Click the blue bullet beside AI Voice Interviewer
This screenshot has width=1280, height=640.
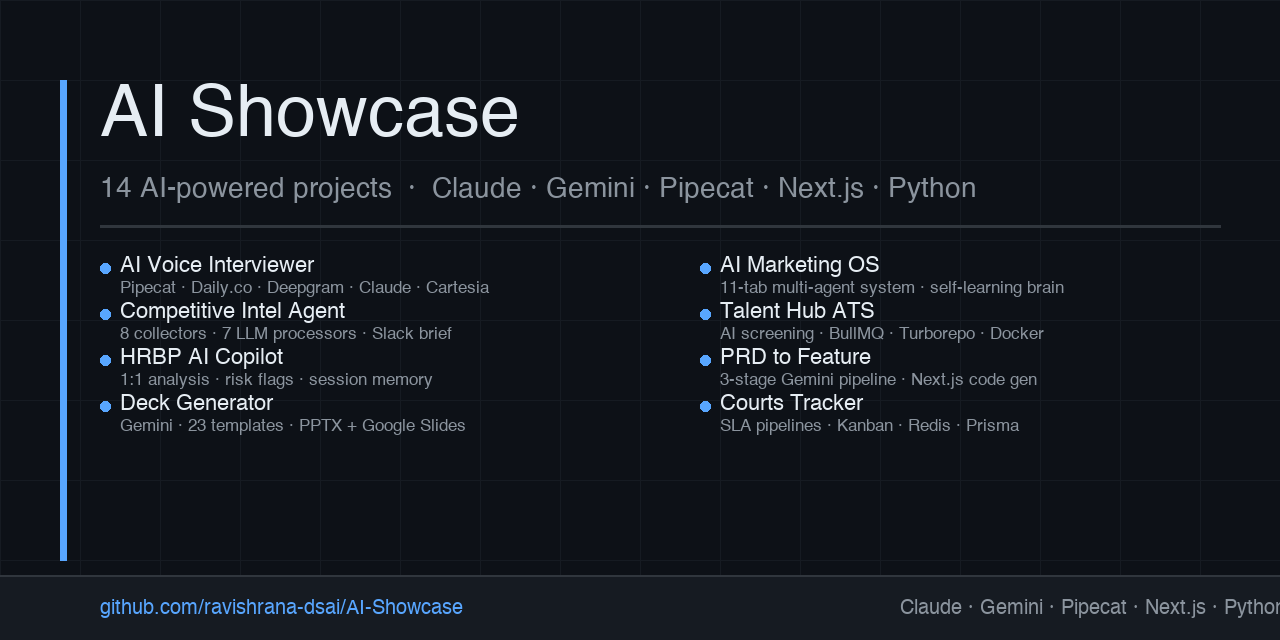coord(105,268)
